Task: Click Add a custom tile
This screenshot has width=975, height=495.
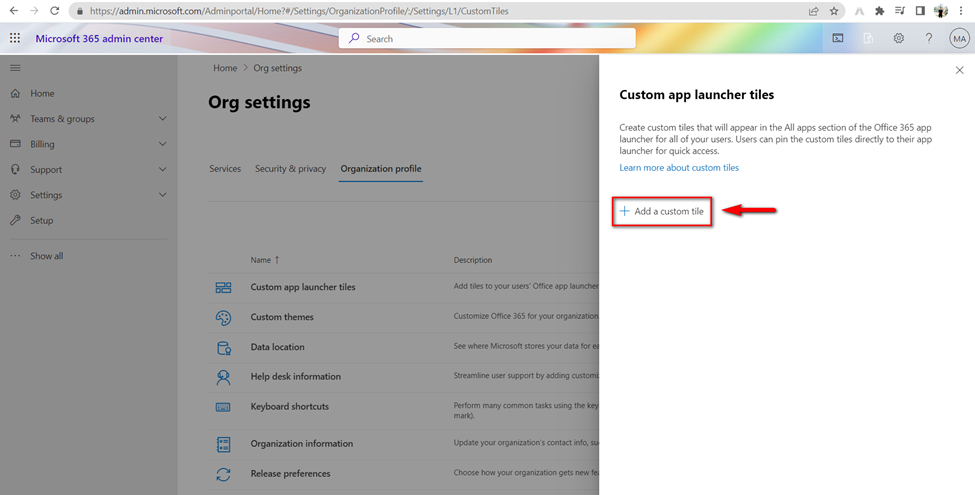Action: point(662,211)
